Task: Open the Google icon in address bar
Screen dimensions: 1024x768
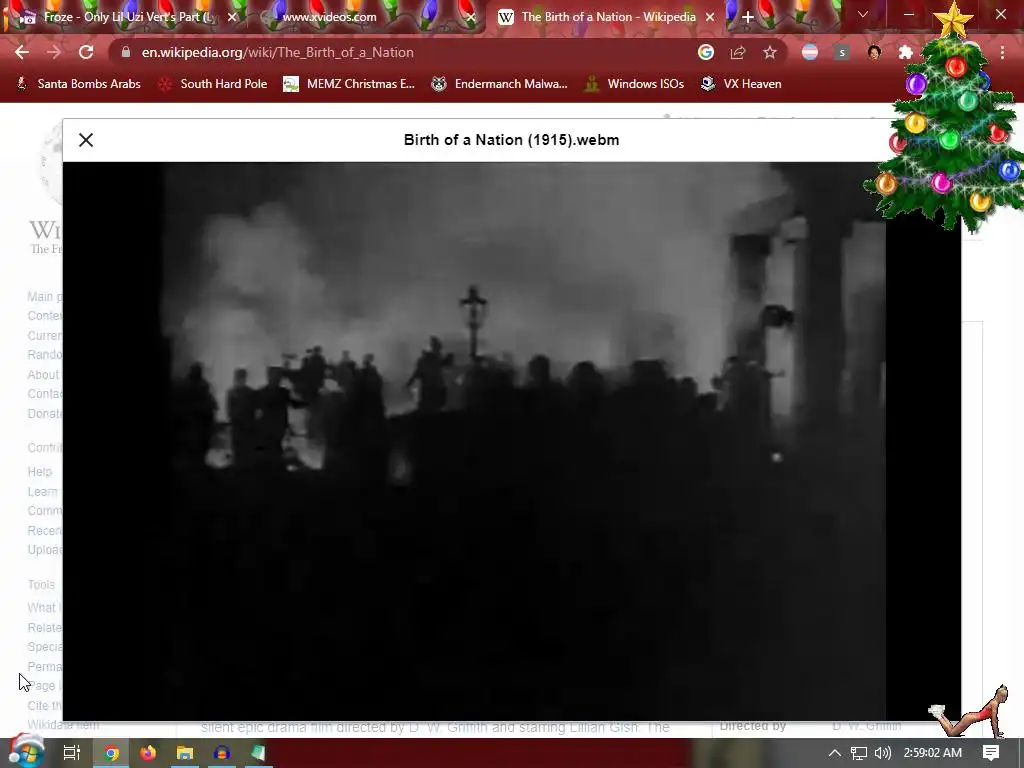Action: [x=705, y=52]
